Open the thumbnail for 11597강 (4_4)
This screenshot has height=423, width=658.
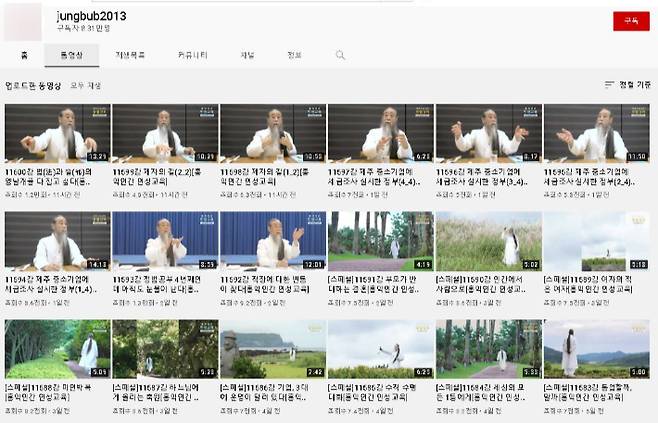coord(381,133)
